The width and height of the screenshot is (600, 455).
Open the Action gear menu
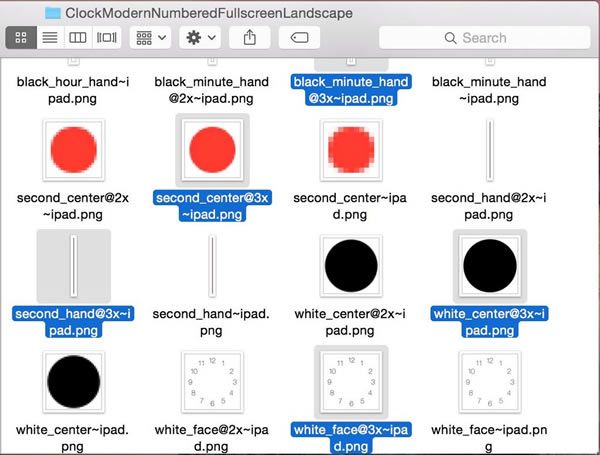click(199, 38)
